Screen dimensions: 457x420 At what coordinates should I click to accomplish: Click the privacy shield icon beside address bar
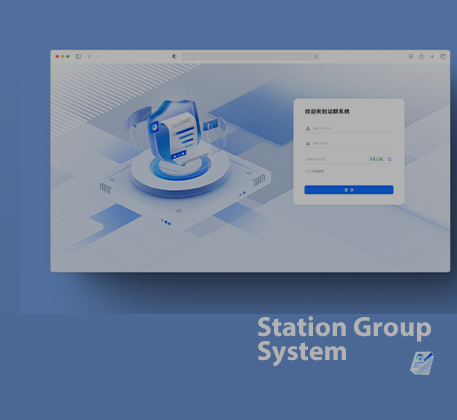[x=174, y=56]
